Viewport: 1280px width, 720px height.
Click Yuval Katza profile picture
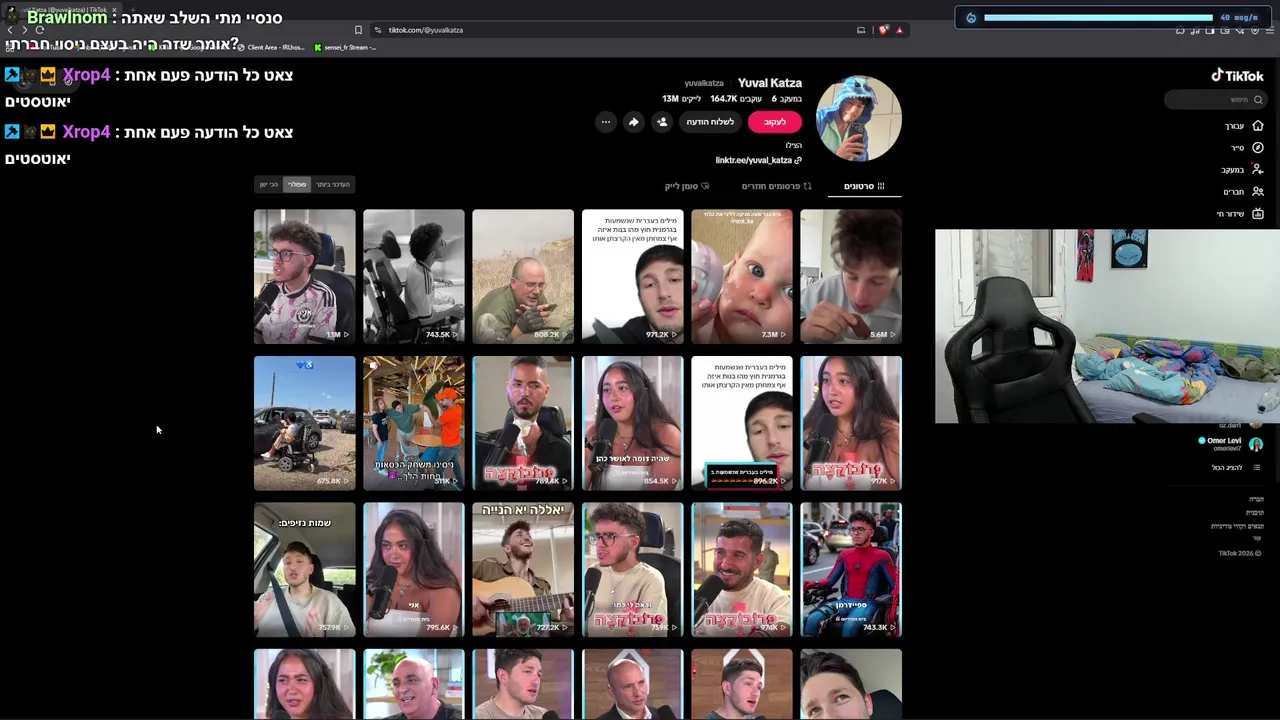coord(858,118)
